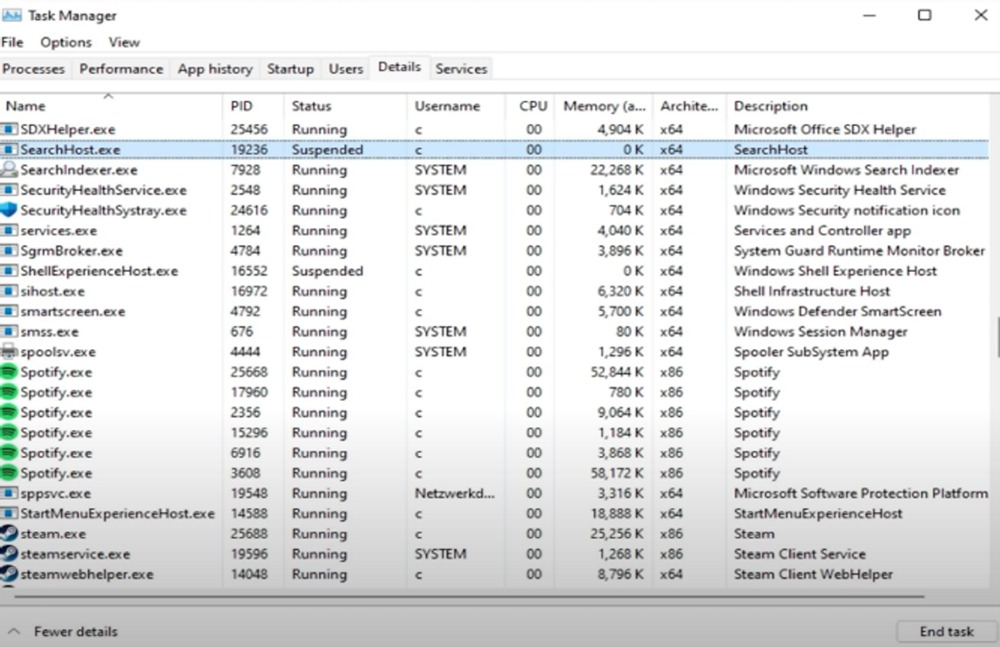Sort by the Username column header

(x=455, y=106)
